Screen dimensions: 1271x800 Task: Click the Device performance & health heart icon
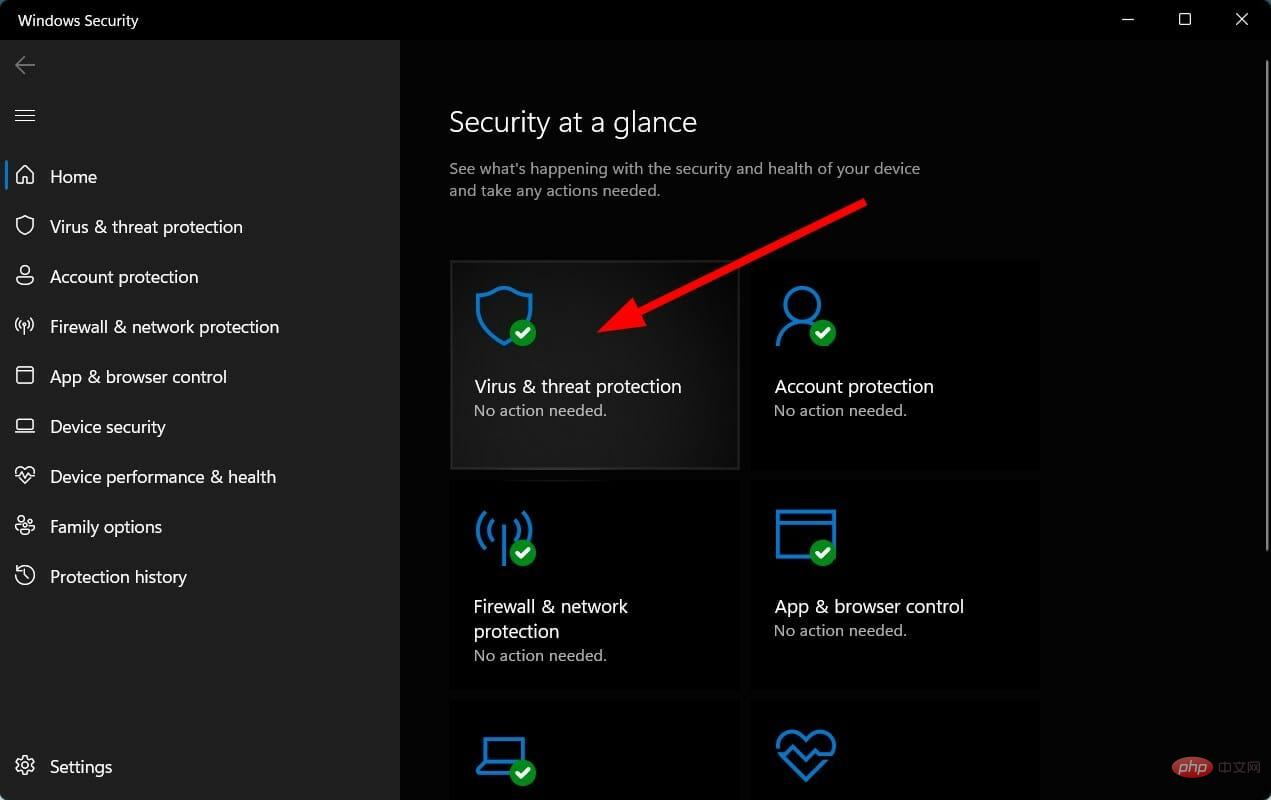pos(805,755)
